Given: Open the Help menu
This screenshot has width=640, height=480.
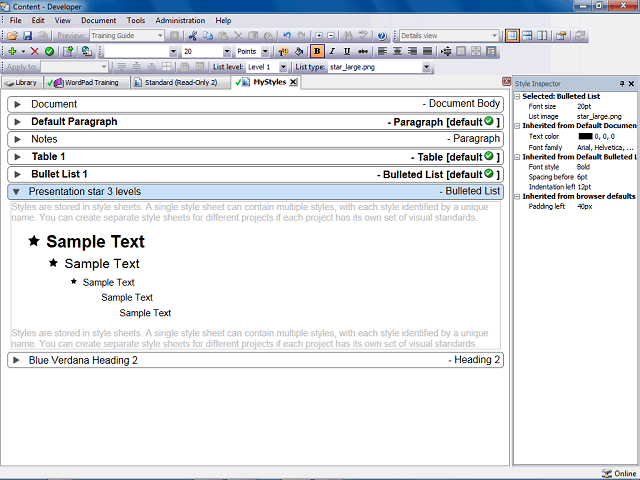Looking at the screenshot, I should 223,20.
